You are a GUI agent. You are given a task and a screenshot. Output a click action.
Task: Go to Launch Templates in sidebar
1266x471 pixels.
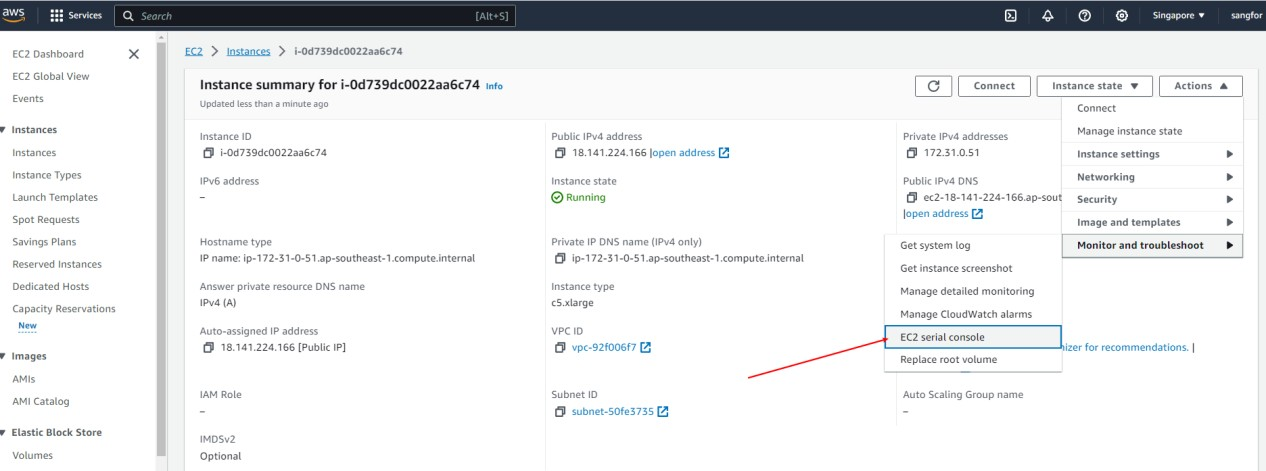(x=55, y=197)
